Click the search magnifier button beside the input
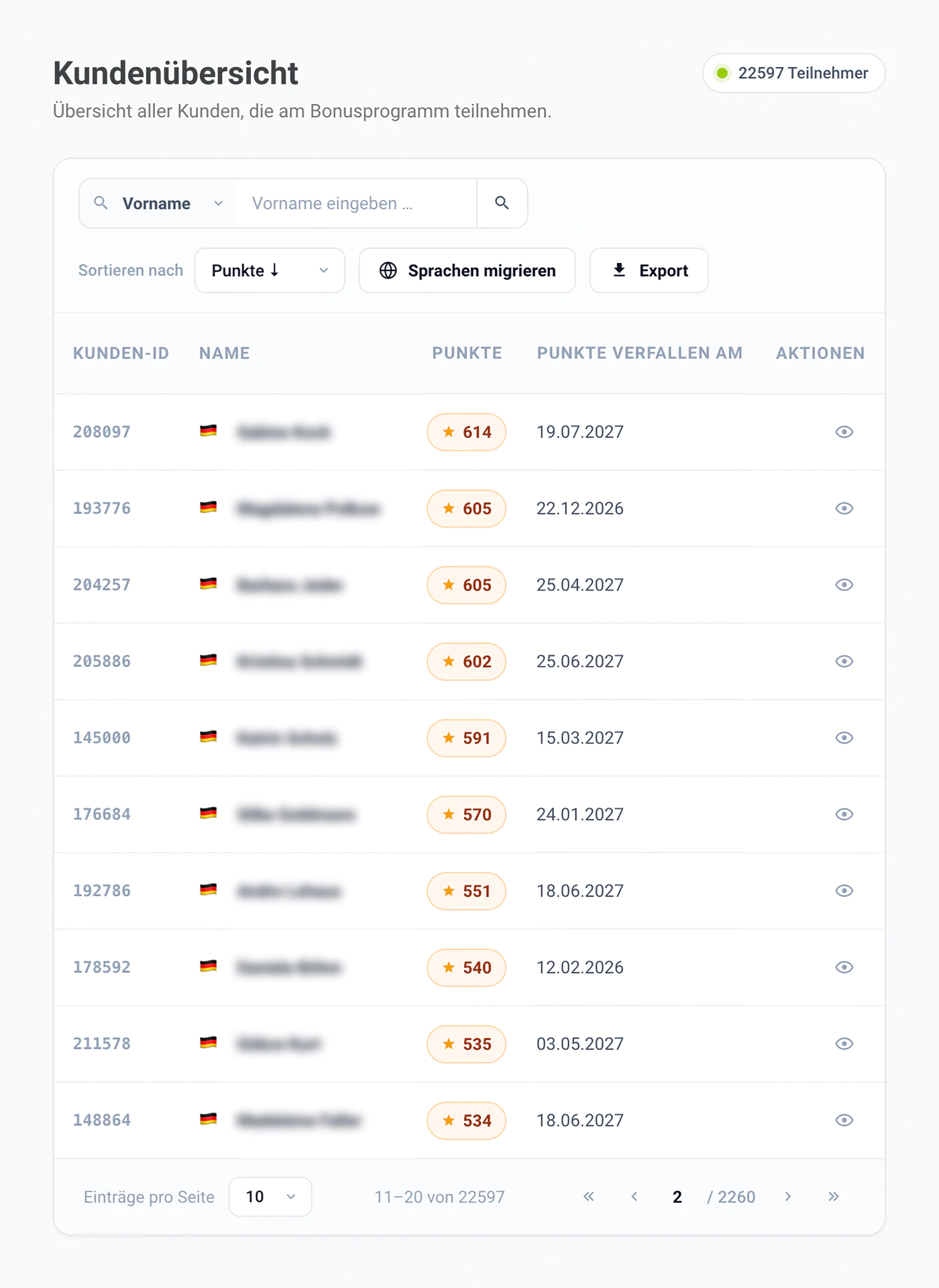The image size is (939, 1288). point(502,203)
